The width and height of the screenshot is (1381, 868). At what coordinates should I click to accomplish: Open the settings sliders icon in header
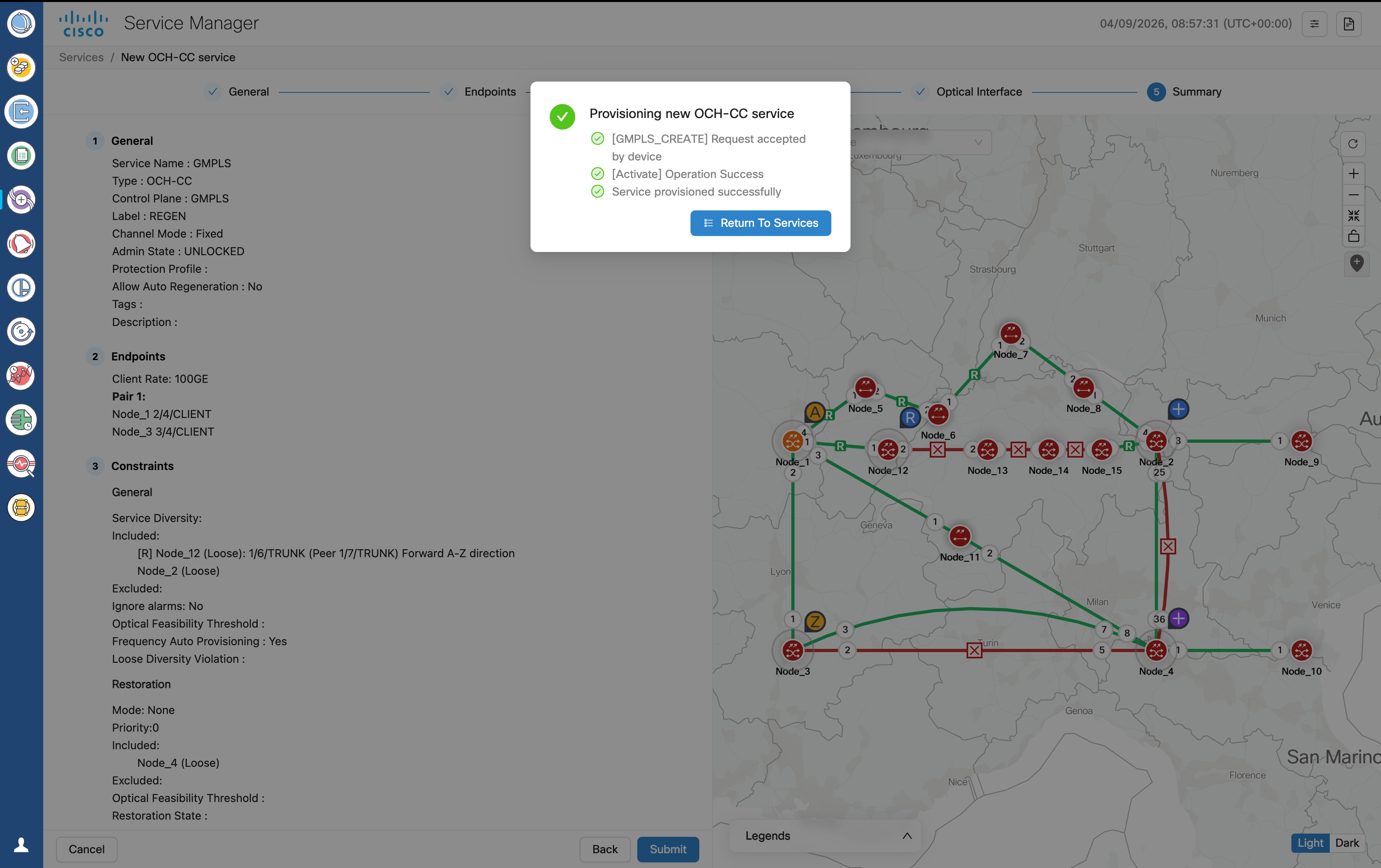coord(1314,24)
